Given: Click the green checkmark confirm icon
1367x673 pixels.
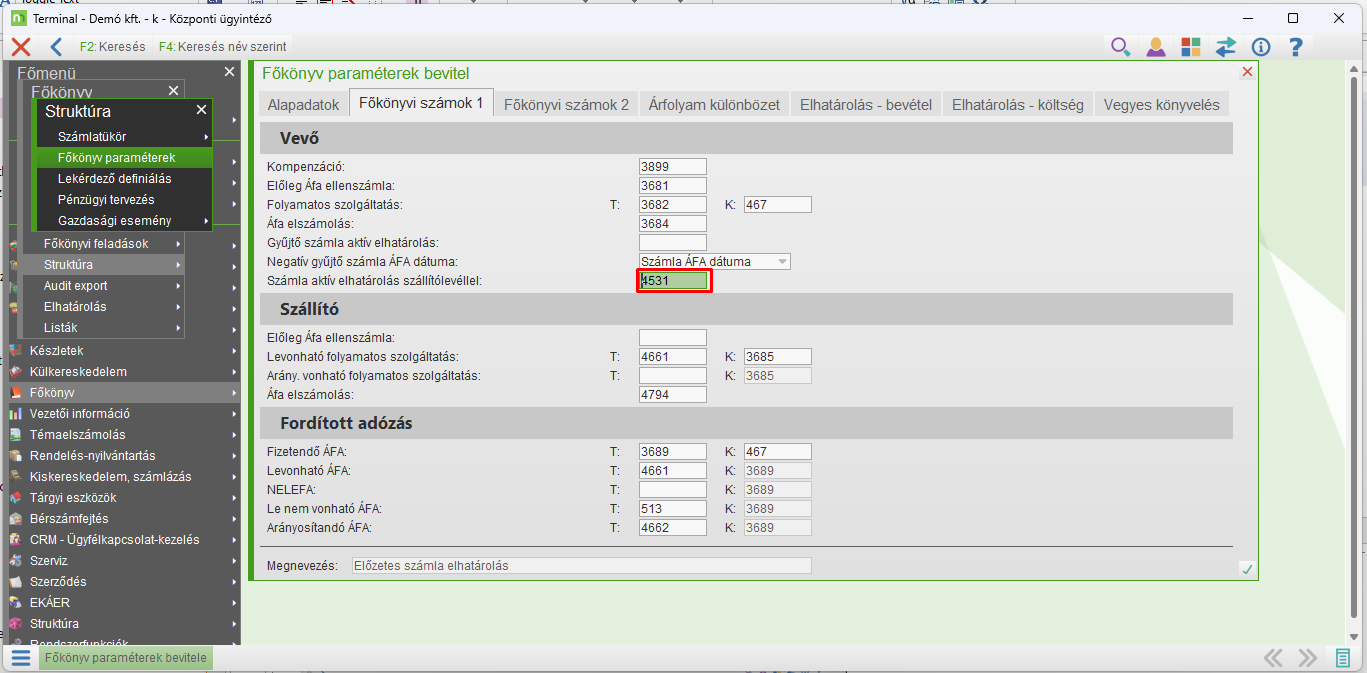Looking at the screenshot, I should click(1246, 568).
